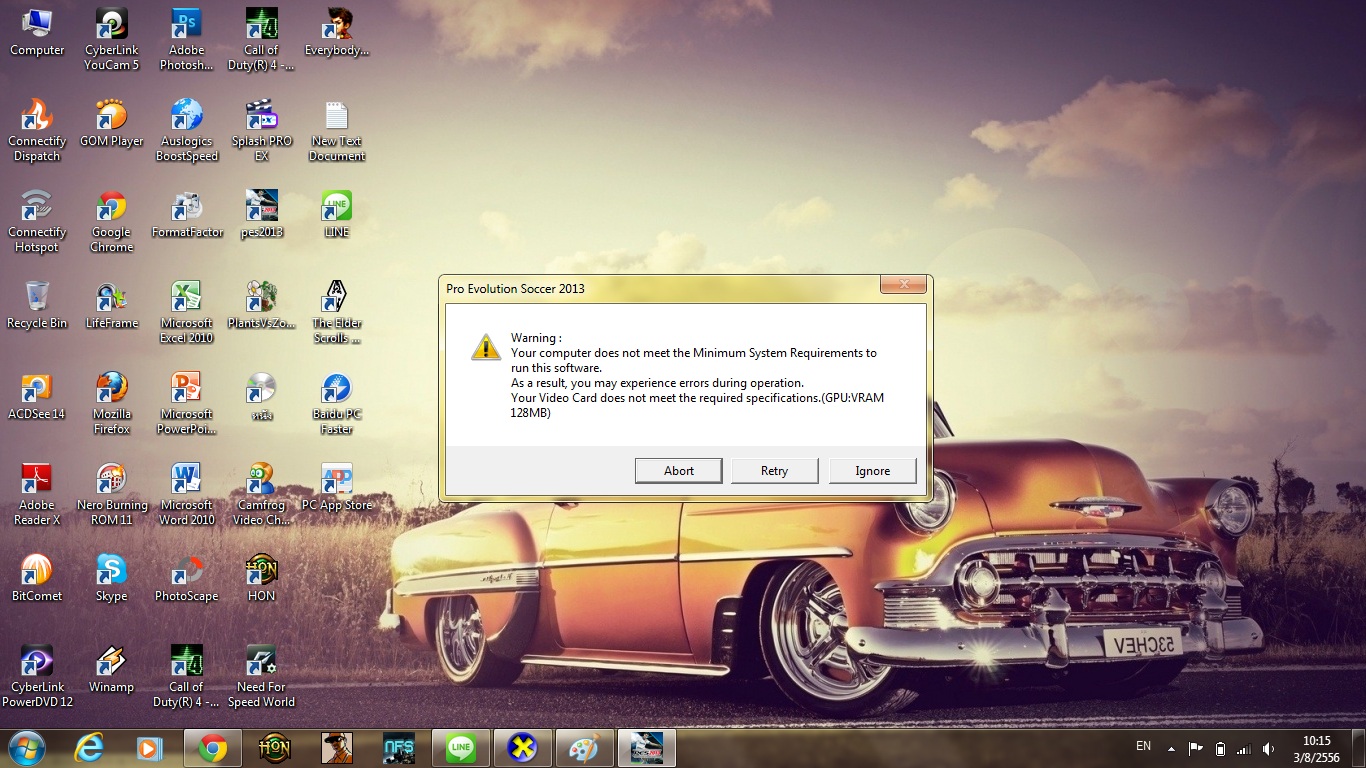
Task: Select the Need For Speed World shortcut
Action: (x=262, y=677)
